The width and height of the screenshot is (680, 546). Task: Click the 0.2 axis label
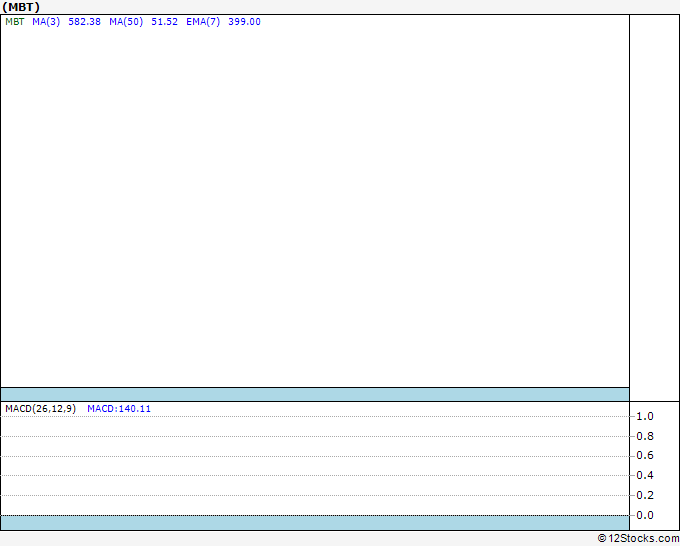[644, 495]
